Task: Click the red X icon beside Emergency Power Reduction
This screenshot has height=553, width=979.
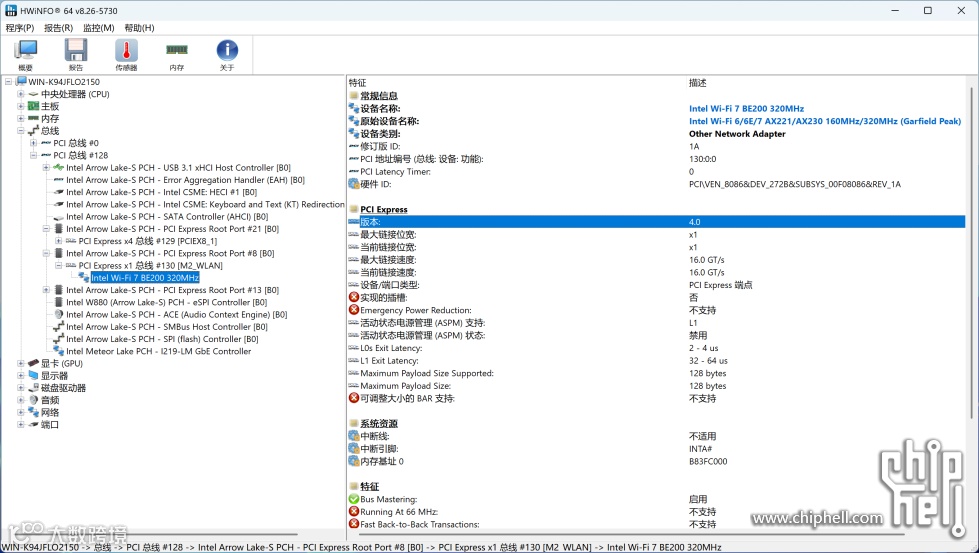Action: [x=354, y=310]
